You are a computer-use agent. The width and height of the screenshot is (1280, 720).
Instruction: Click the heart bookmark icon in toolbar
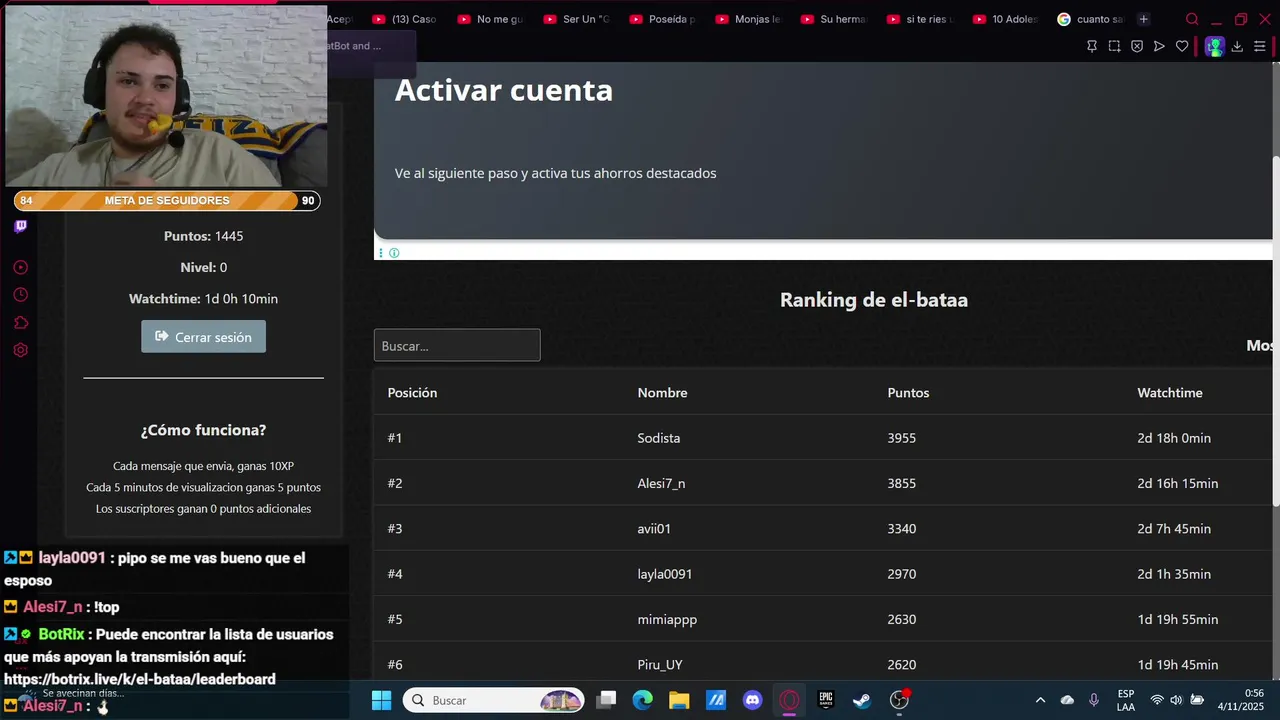coord(1182,46)
